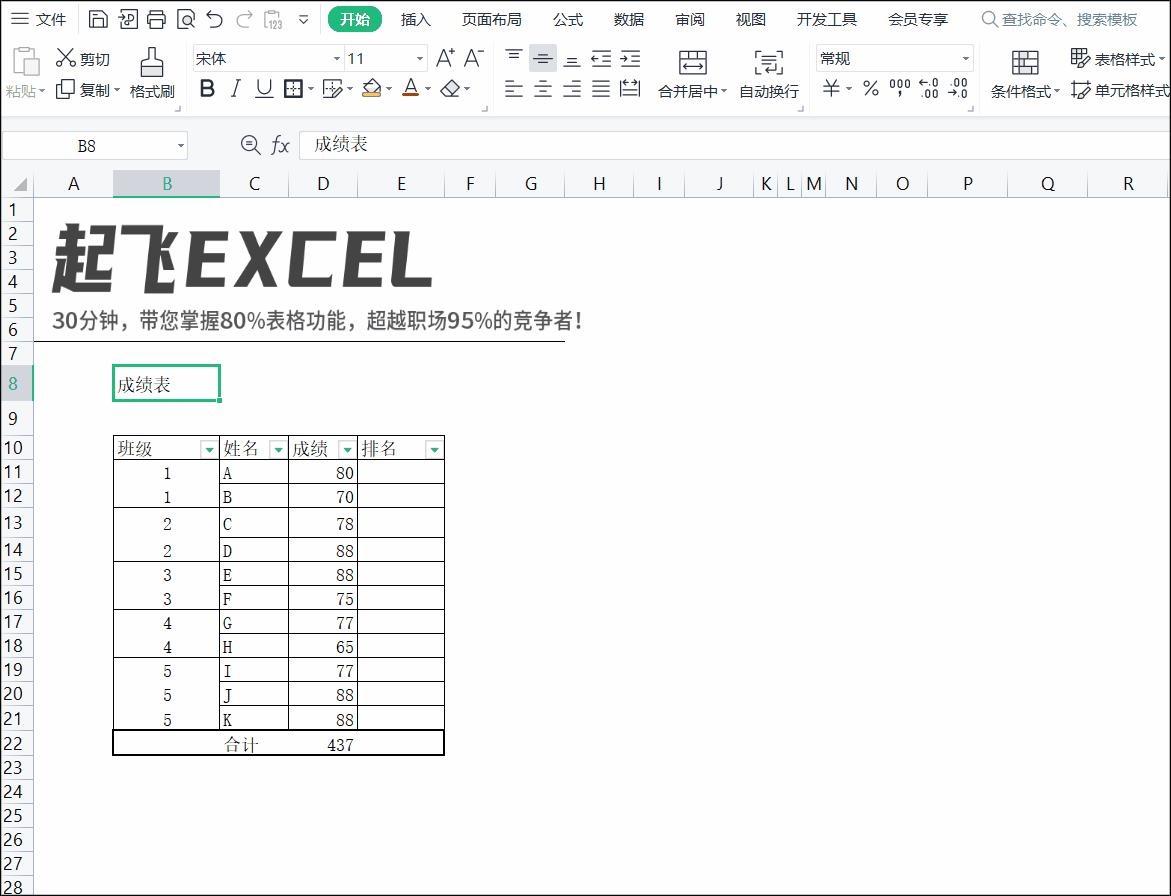Switch to the 开始 tab

pos(355,19)
